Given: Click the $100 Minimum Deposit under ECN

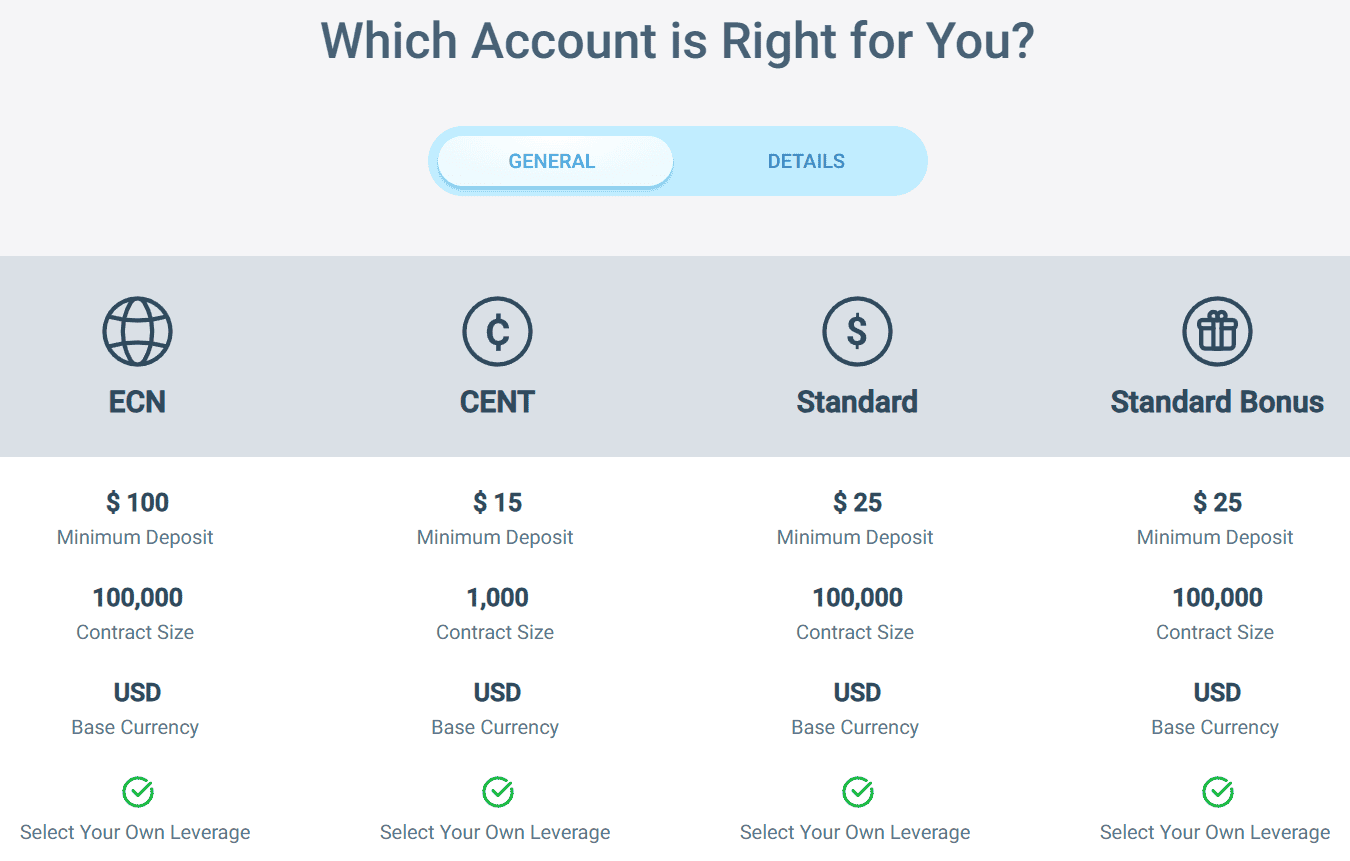Looking at the screenshot, I should pyautogui.click(x=137, y=502).
